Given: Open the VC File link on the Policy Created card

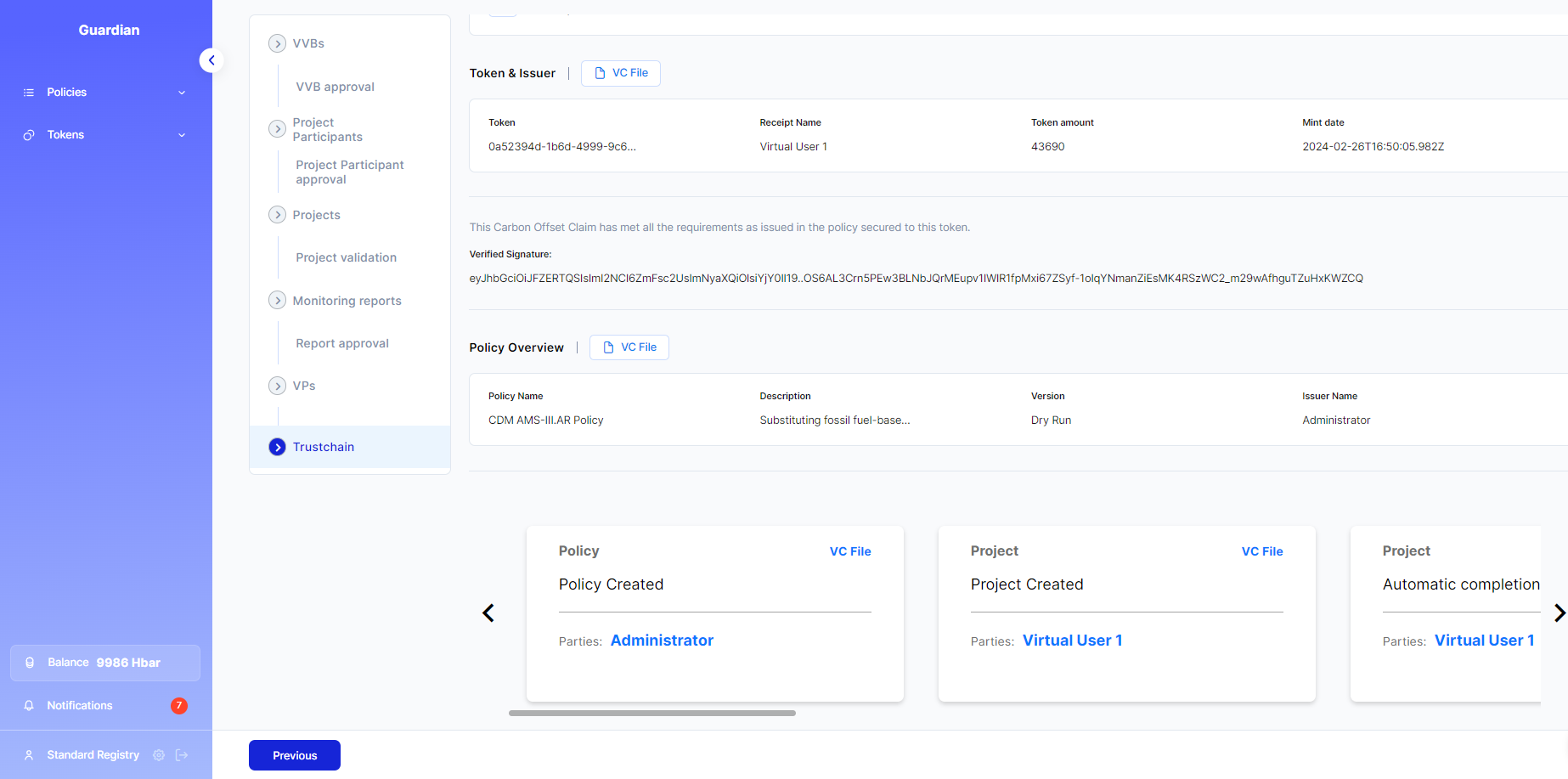Looking at the screenshot, I should pyautogui.click(x=850, y=551).
